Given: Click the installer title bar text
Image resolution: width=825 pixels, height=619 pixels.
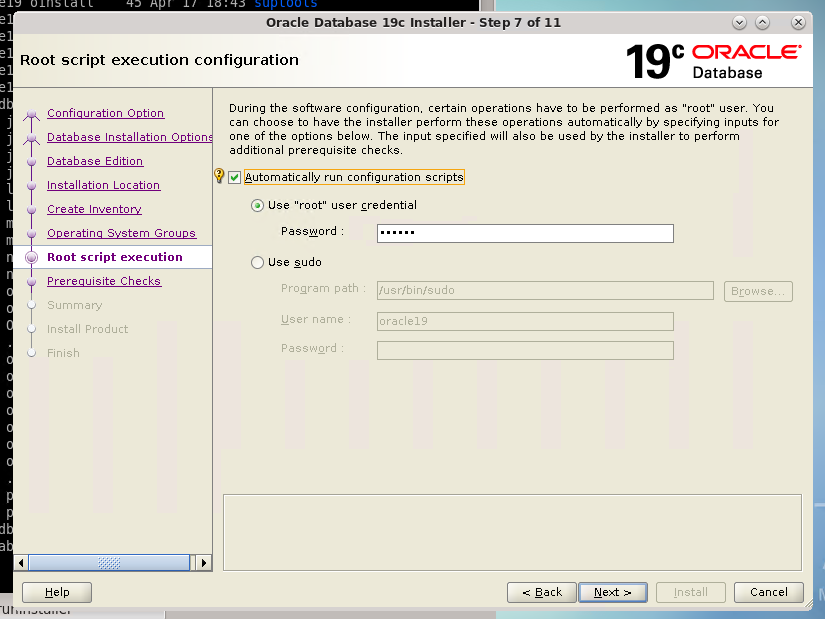Looking at the screenshot, I should point(413,23).
